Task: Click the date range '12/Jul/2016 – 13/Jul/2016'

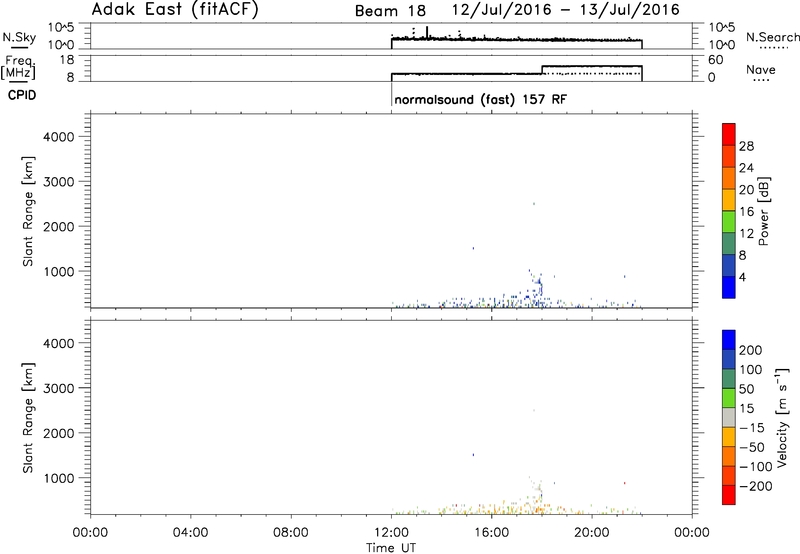Action: click(x=566, y=9)
